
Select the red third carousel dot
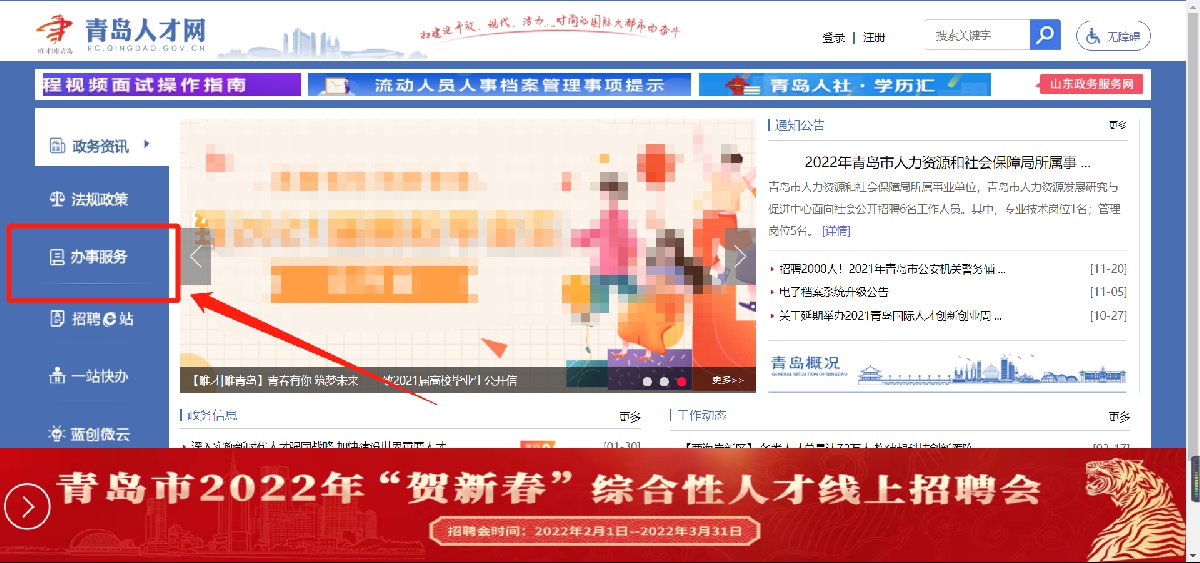(x=682, y=381)
